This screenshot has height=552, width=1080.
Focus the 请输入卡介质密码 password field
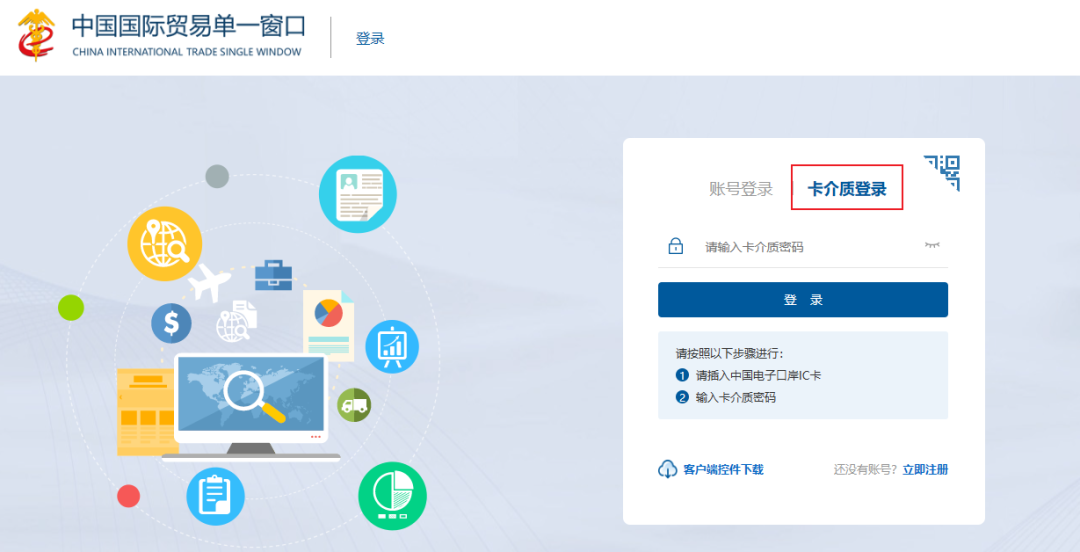[x=802, y=247]
